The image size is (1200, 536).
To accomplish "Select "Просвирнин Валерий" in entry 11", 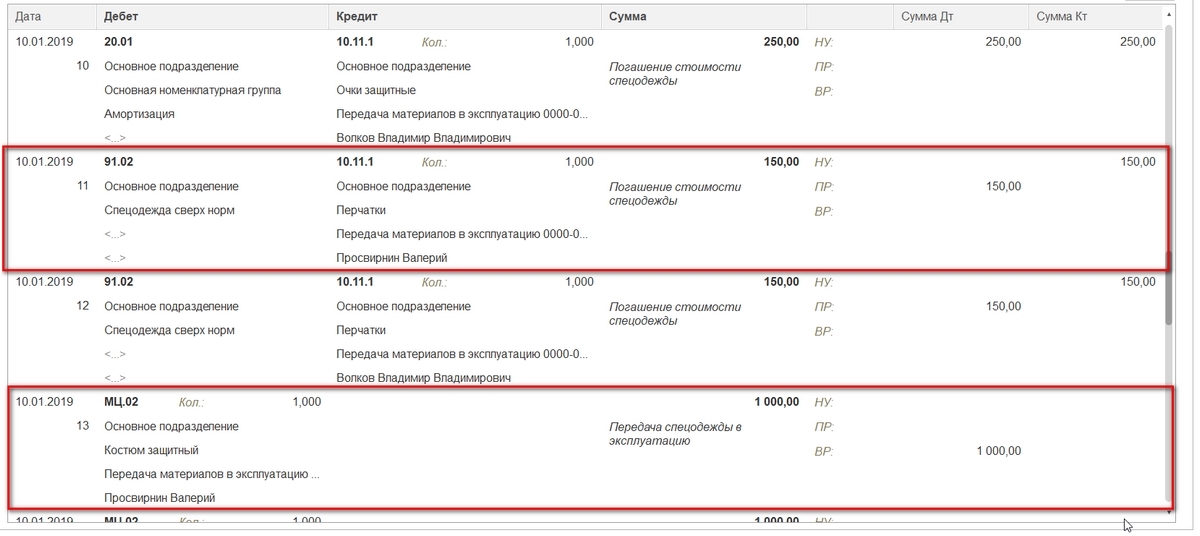I will (391, 258).
